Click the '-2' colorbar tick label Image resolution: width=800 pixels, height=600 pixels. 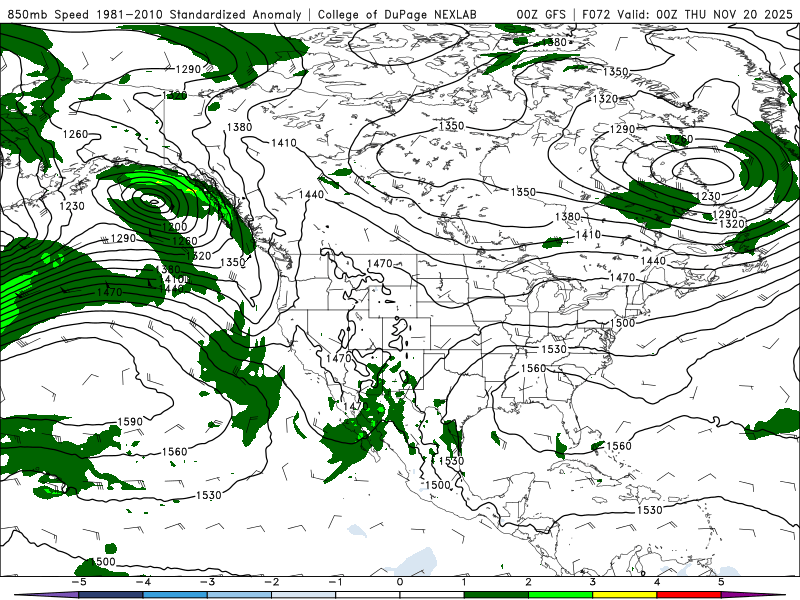click(x=271, y=582)
